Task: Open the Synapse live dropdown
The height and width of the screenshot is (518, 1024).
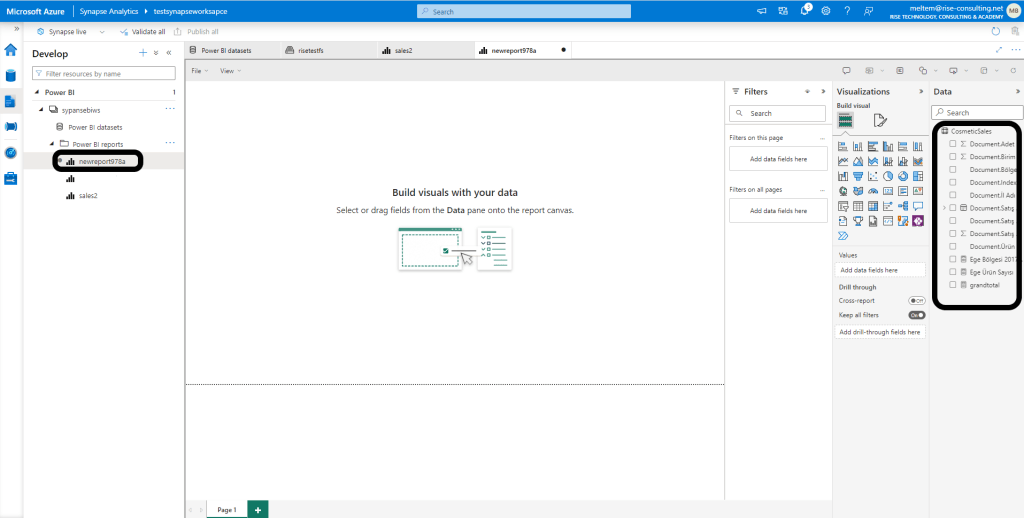Action: (x=102, y=32)
